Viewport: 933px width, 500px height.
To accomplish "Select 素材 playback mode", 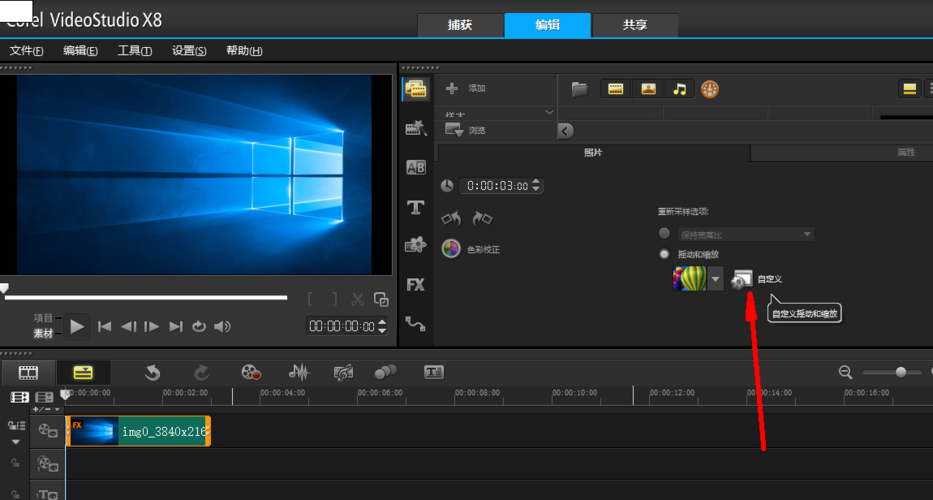I will click(43, 334).
